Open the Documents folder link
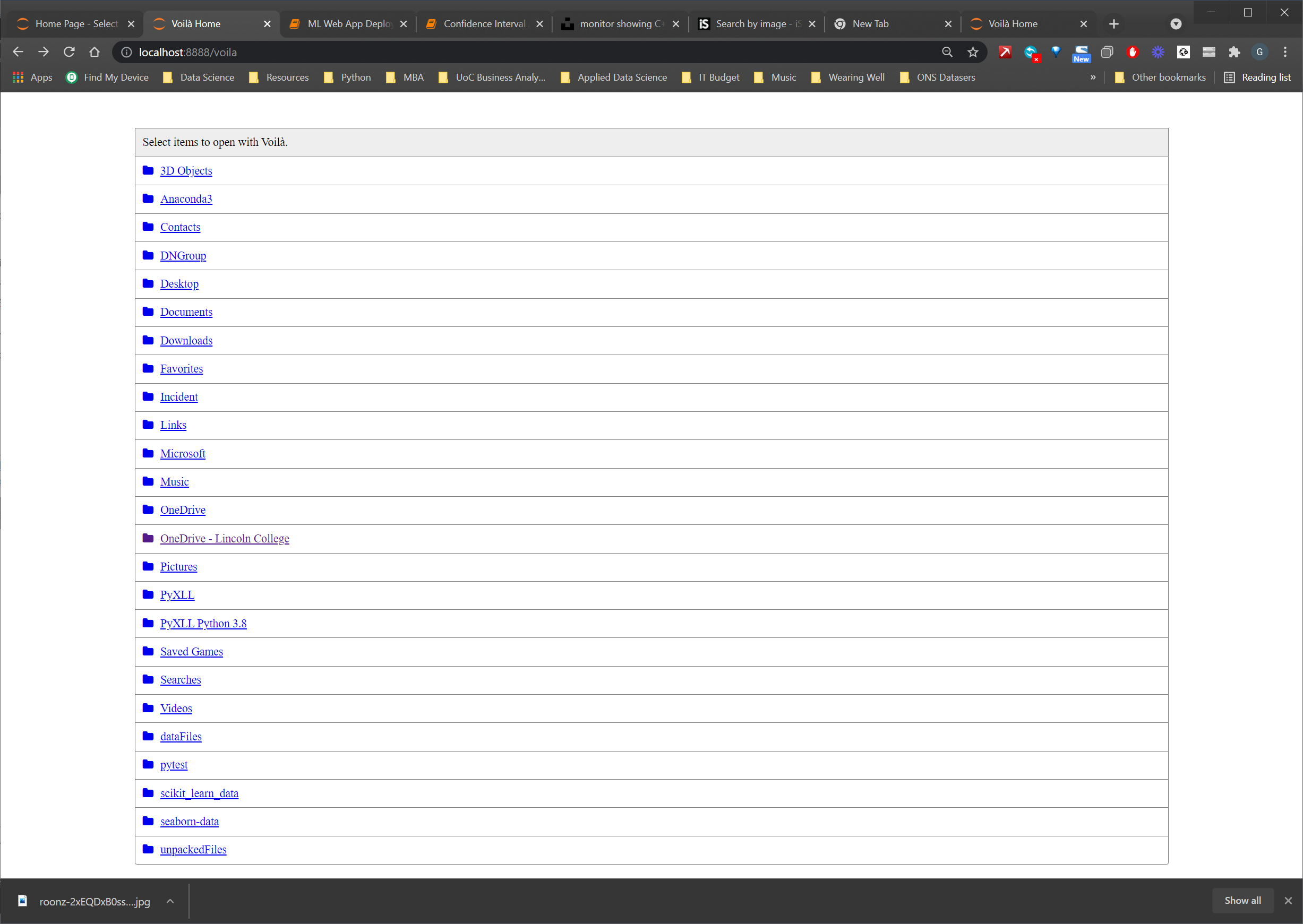This screenshot has height=924, width=1303. point(186,312)
